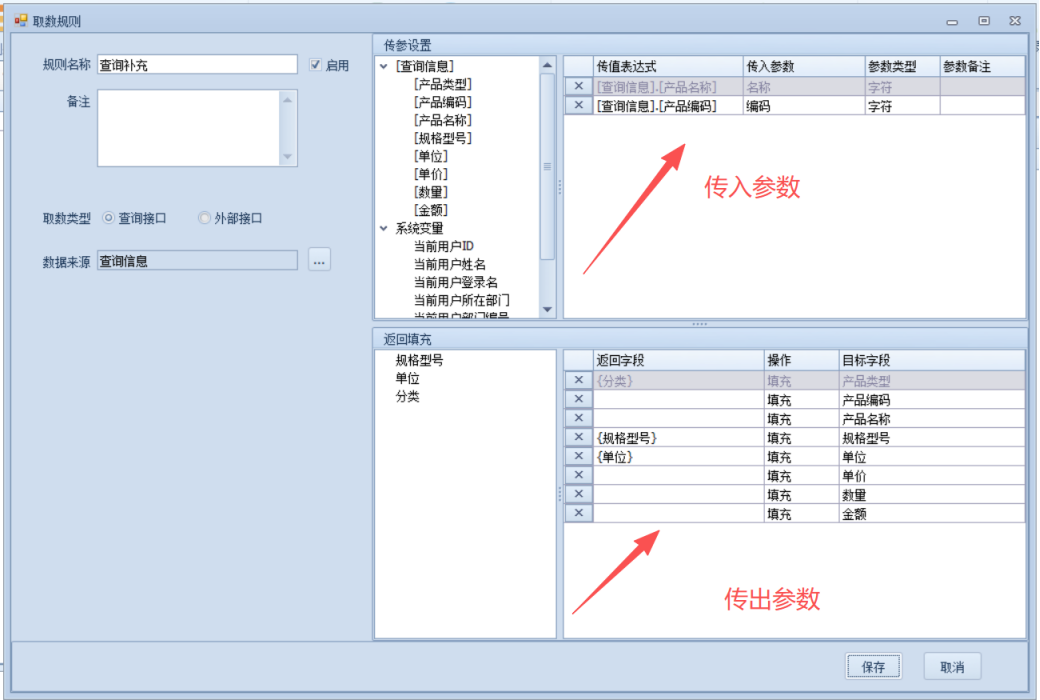This screenshot has height=700, width=1040.
Task: Remove the 金额 return fill row
Action: pyautogui.click(x=578, y=513)
